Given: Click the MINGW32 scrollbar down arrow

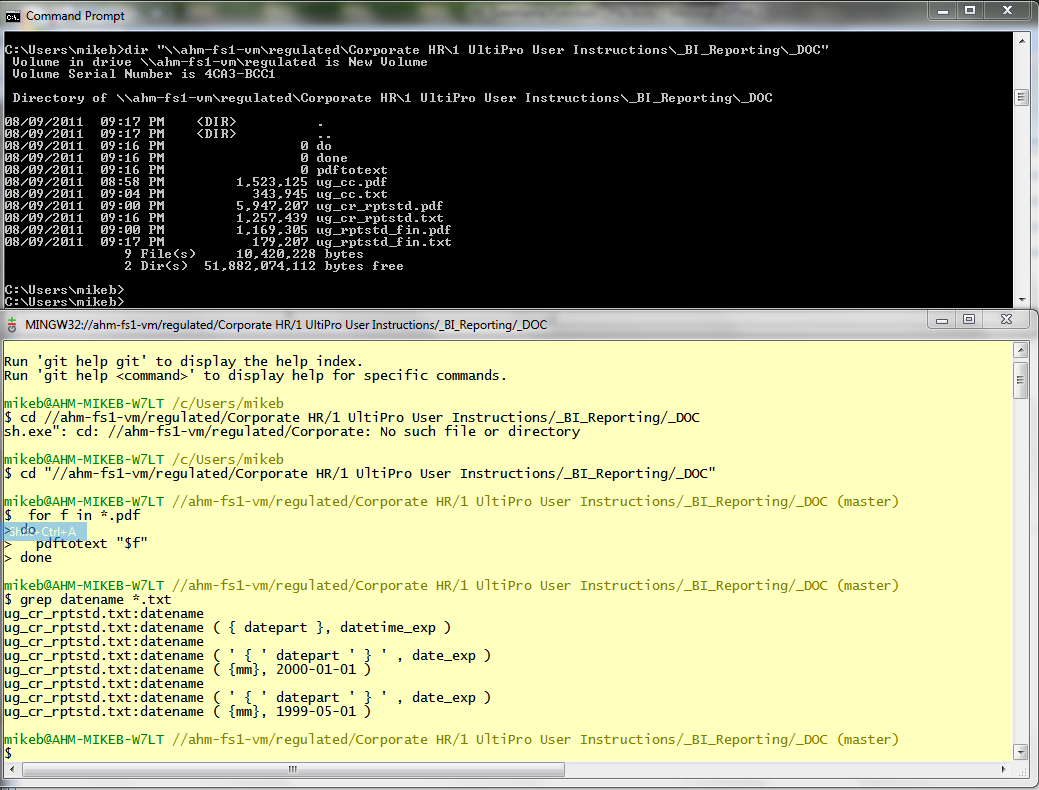Looking at the screenshot, I should 1022,752.
